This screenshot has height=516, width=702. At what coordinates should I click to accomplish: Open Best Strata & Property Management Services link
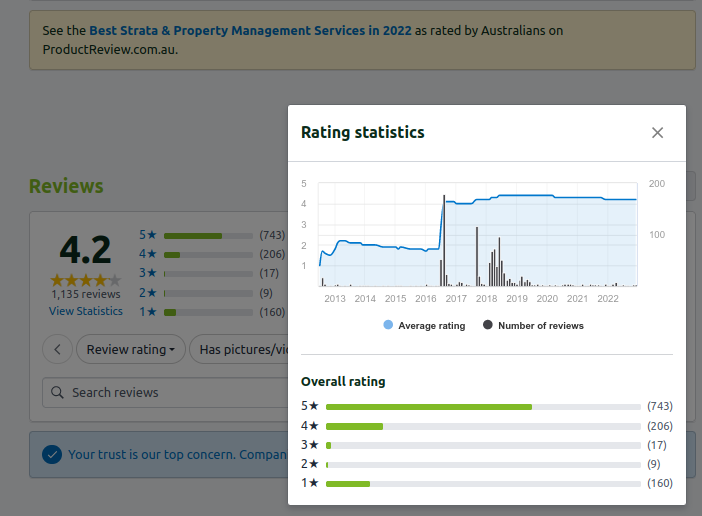tap(248, 31)
